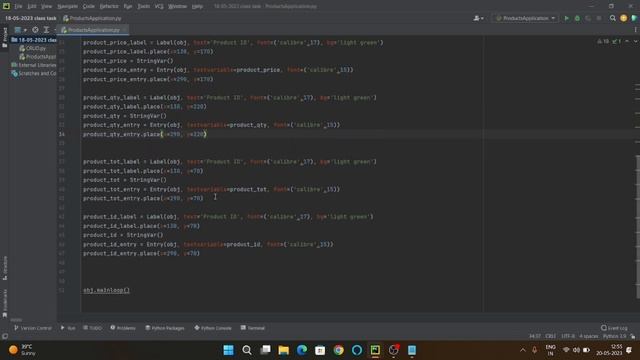This screenshot has width=640, height=360.
Task: Go to next highlighted error arrow
Action: click(x=635, y=42)
